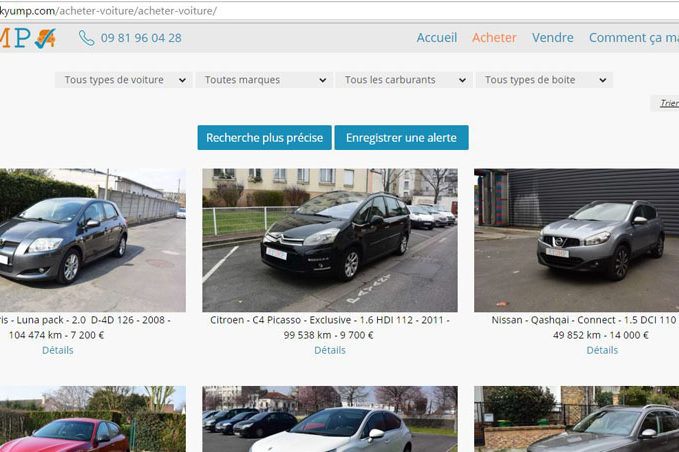The width and height of the screenshot is (679, 452).
Task: Open the black Citroen C4 Picasso photo
Action: 330,240
